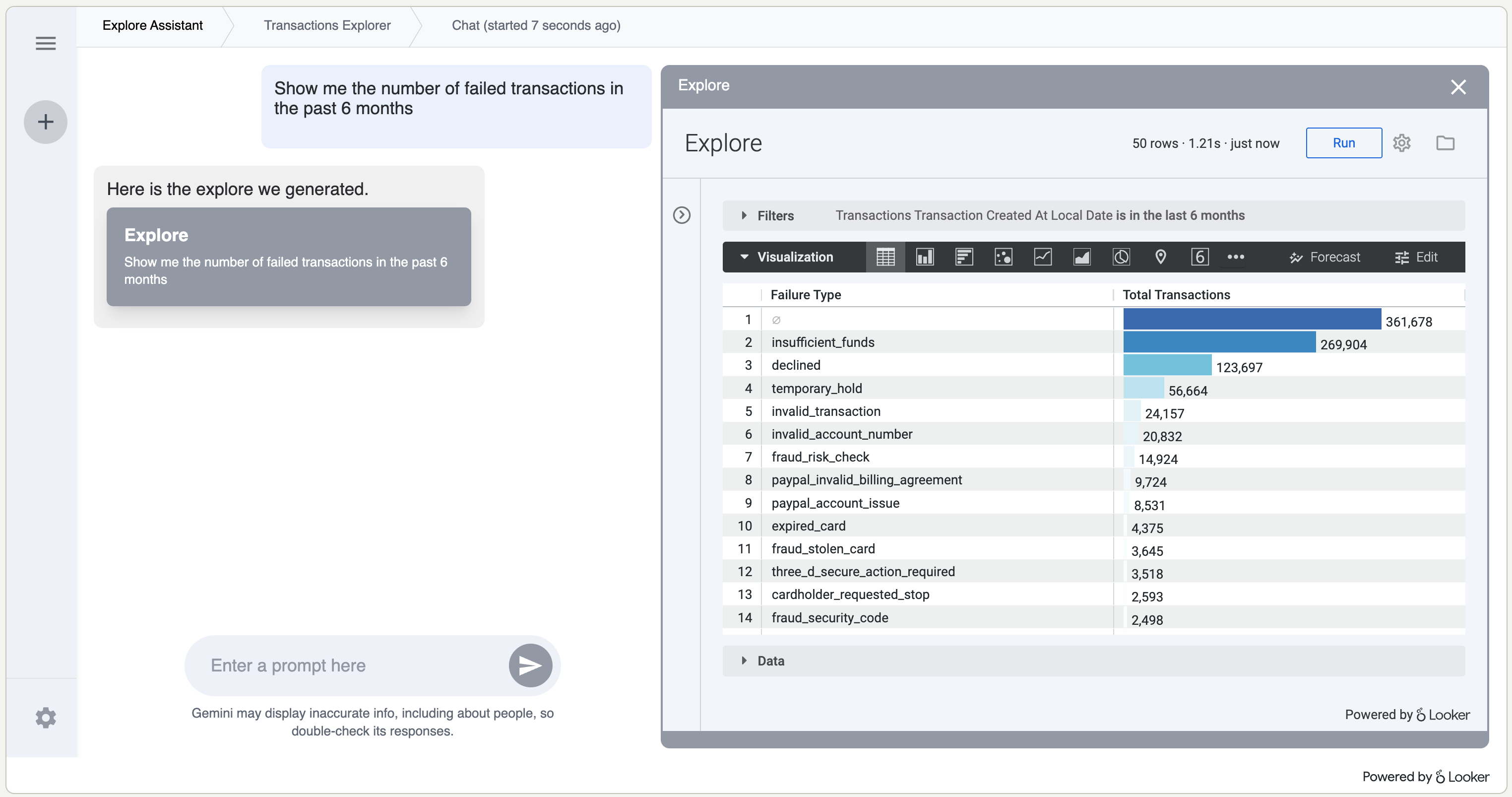Screen dimensions: 1512x797
Task: Select the table visualization icon
Action: pos(885,257)
